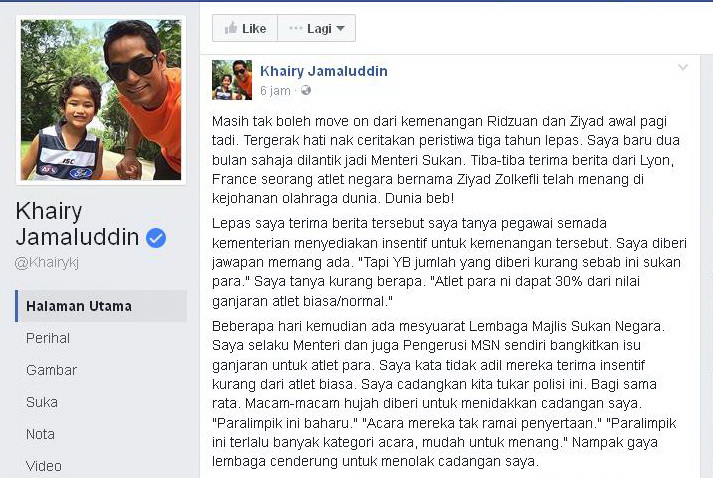Open the large profile picture
This screenshot has height=478, width=713.
(100, 100)
